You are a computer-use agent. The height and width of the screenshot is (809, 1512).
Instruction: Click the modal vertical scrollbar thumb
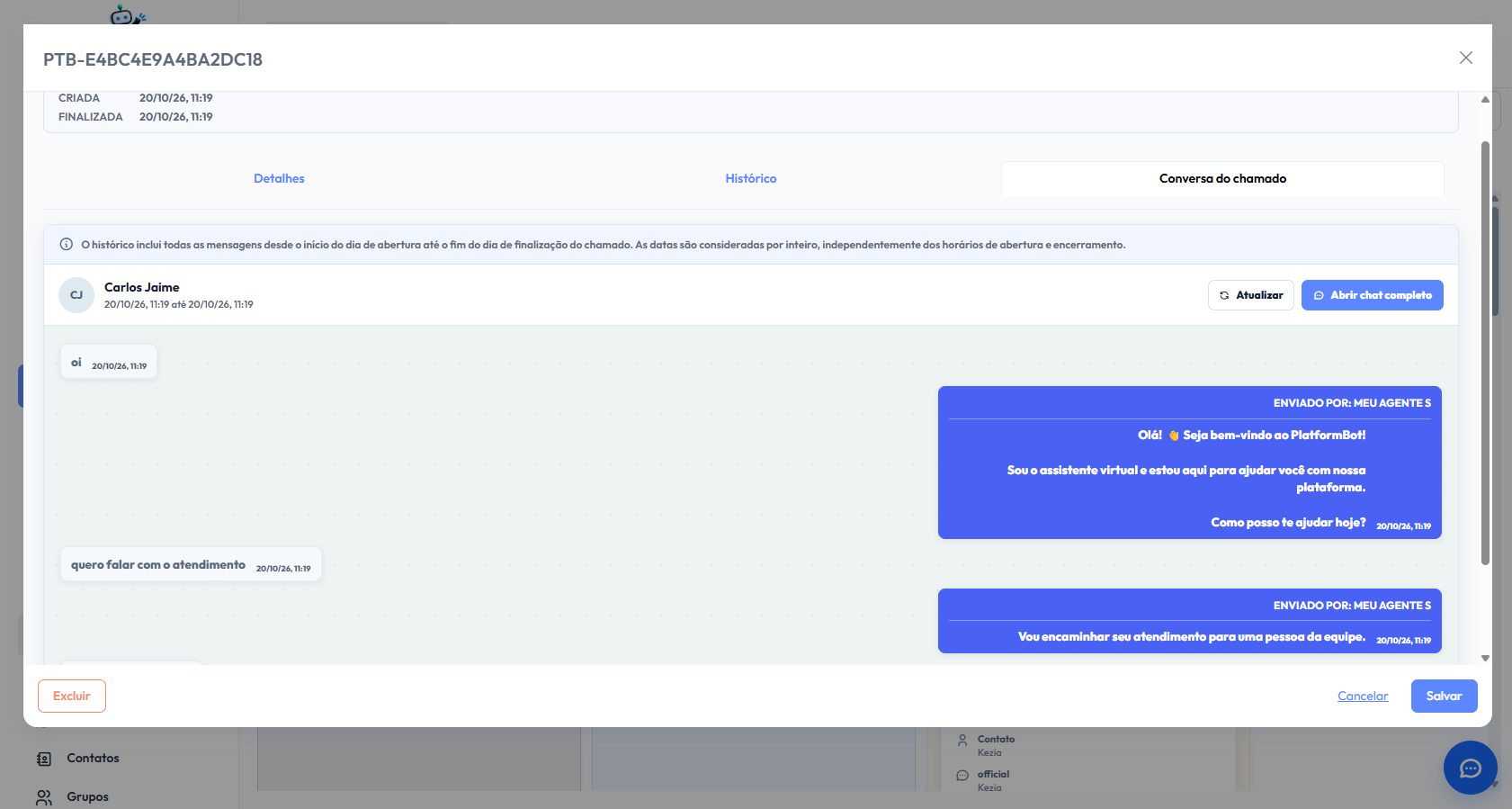[x=1485, y=353]
